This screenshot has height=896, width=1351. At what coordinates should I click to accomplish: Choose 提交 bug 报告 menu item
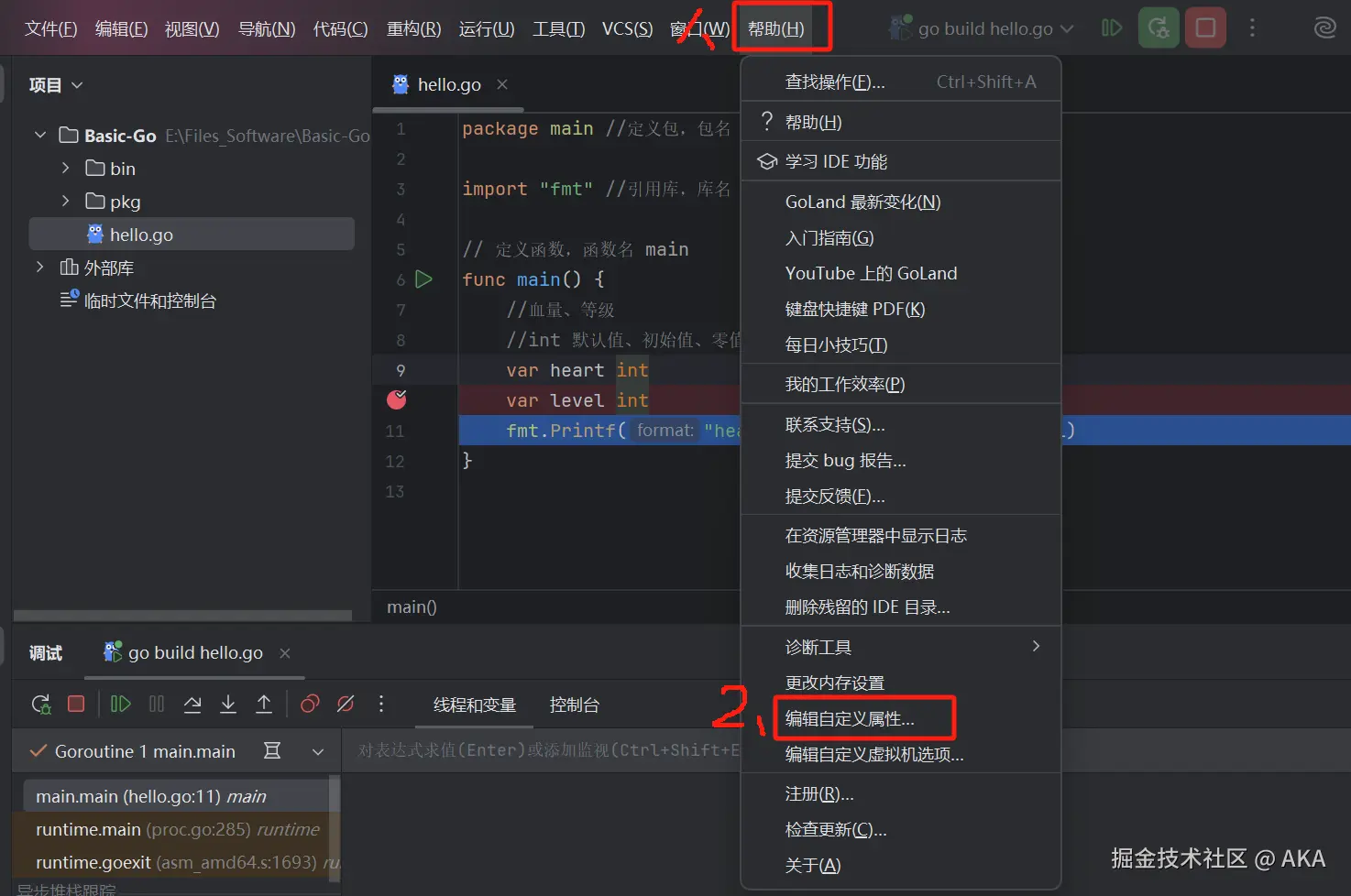click(900, 460)
